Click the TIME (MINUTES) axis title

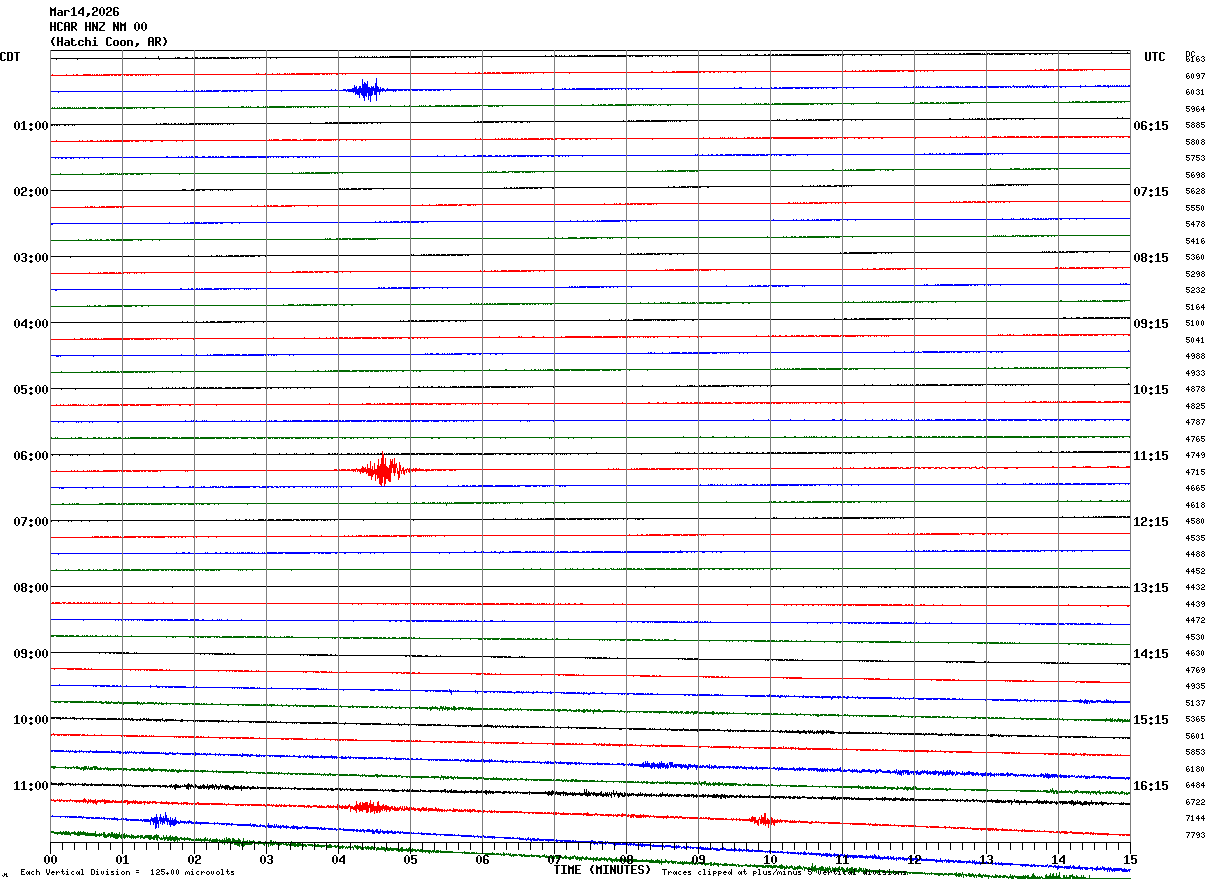tap(602, 870)
